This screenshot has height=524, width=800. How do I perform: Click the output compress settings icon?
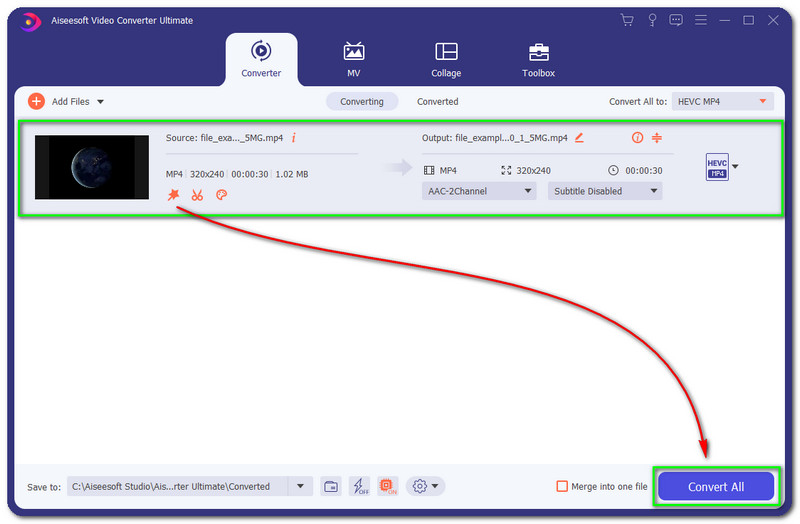(657, 138)
